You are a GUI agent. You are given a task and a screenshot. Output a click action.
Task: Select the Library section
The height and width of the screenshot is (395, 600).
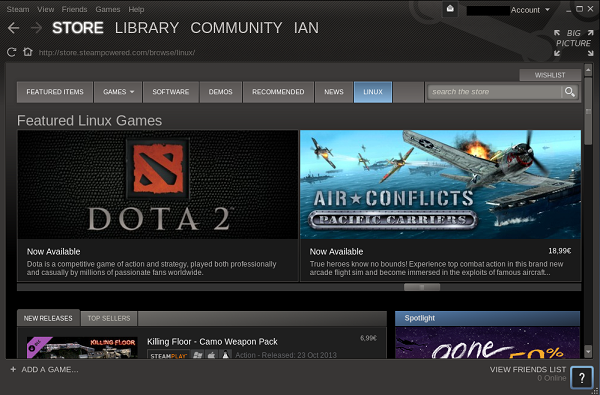tap(147, 28)
